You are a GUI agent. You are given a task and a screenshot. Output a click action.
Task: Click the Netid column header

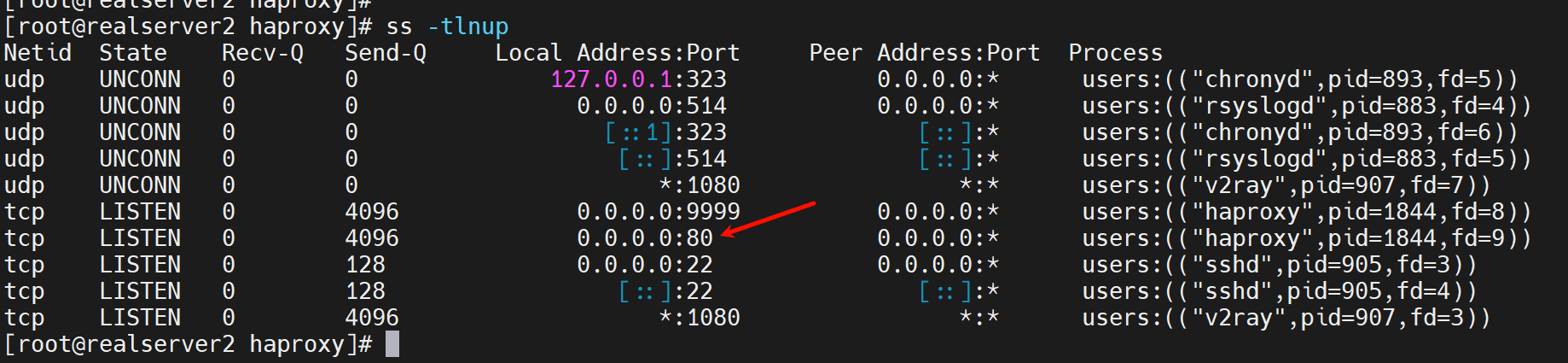[x=38, y=53]
